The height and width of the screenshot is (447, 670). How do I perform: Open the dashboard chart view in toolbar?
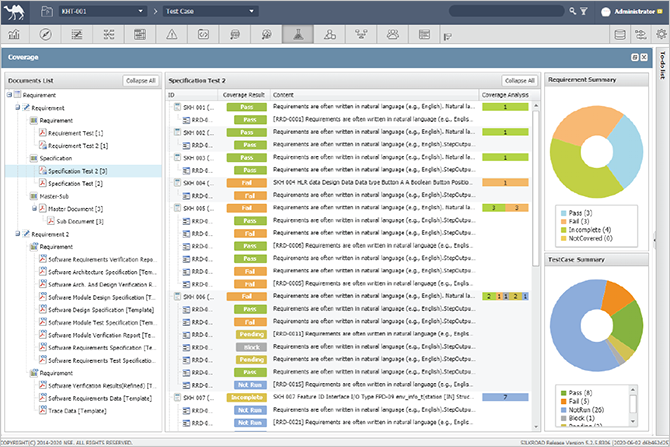(x=14, y=34)
